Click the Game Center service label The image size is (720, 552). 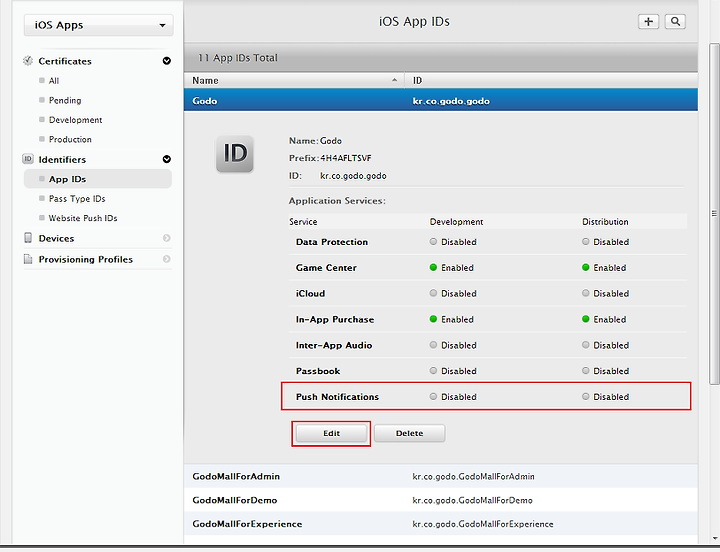(326, 268)
